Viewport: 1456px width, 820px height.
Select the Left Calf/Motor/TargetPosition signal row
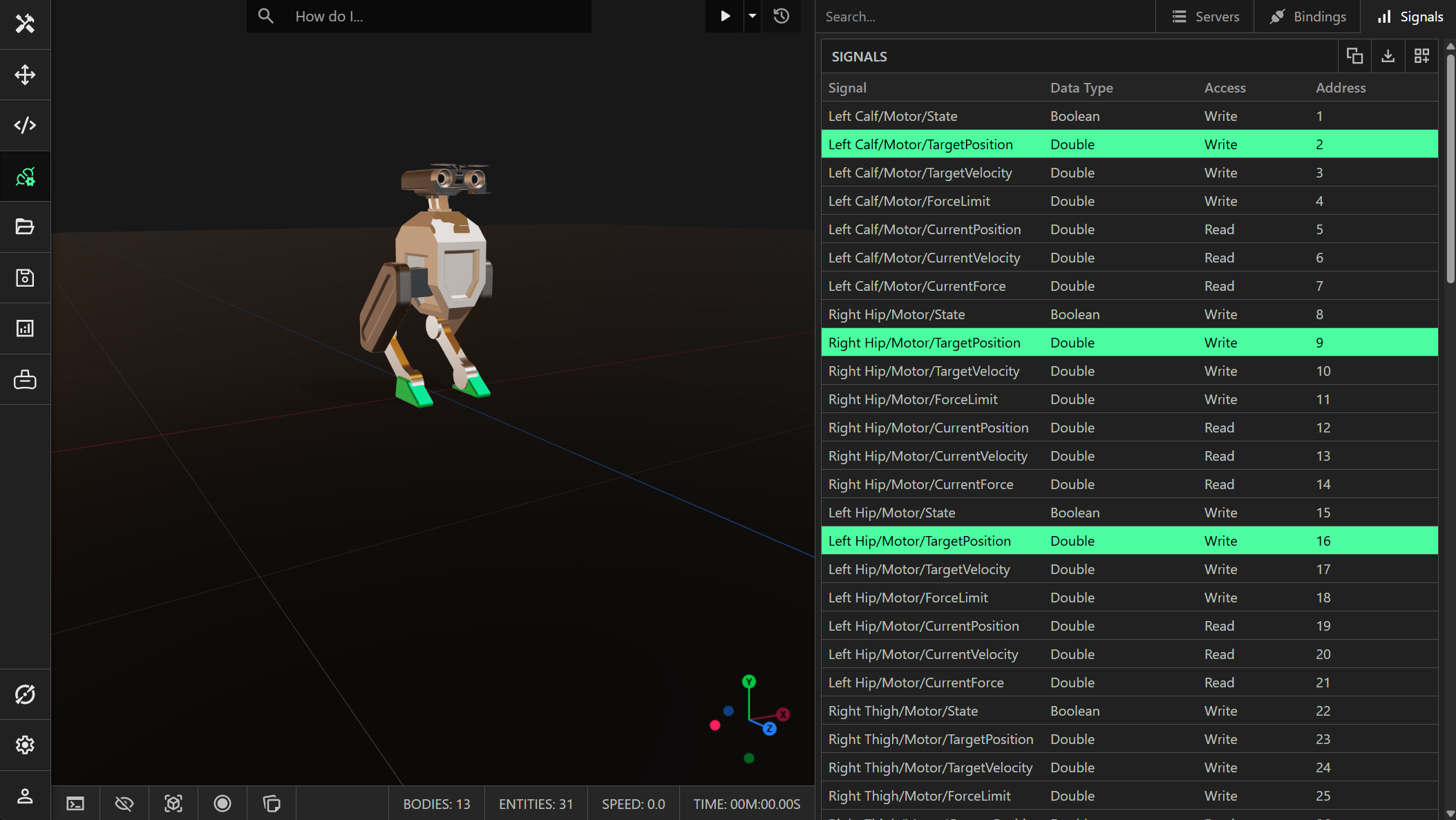[1129, 144]
